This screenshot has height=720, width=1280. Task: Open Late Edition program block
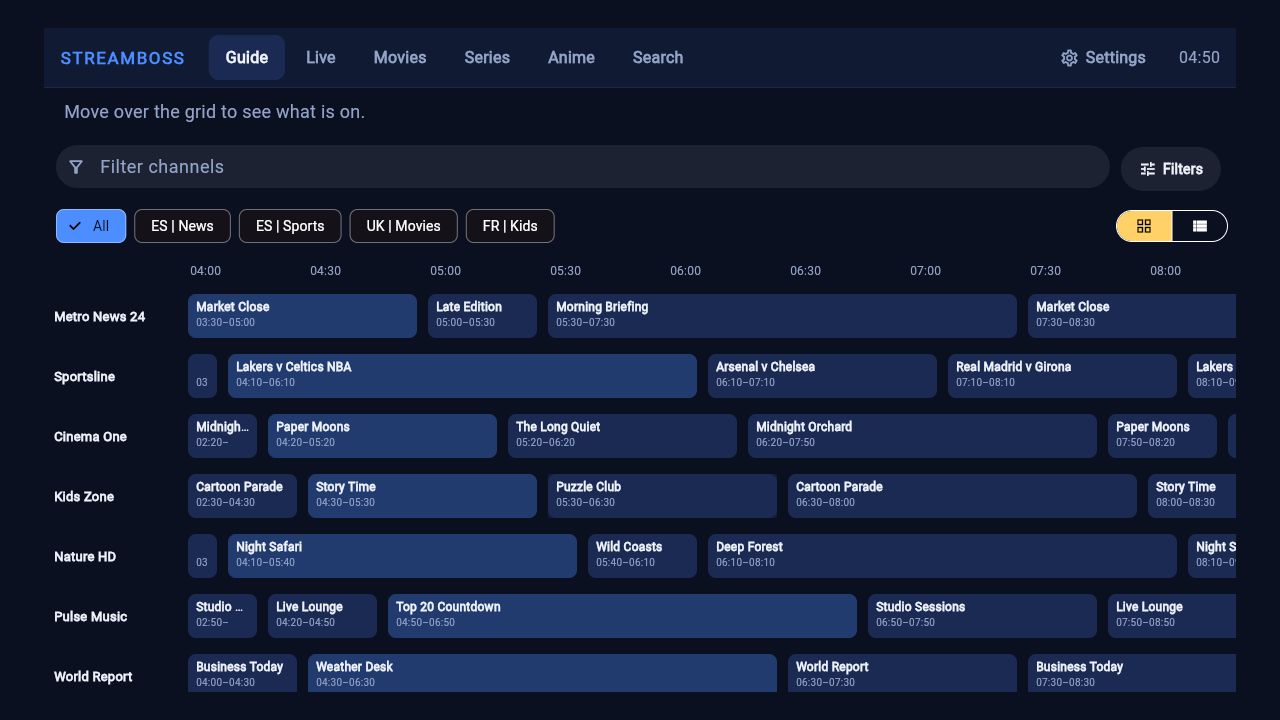coord(482,316)
